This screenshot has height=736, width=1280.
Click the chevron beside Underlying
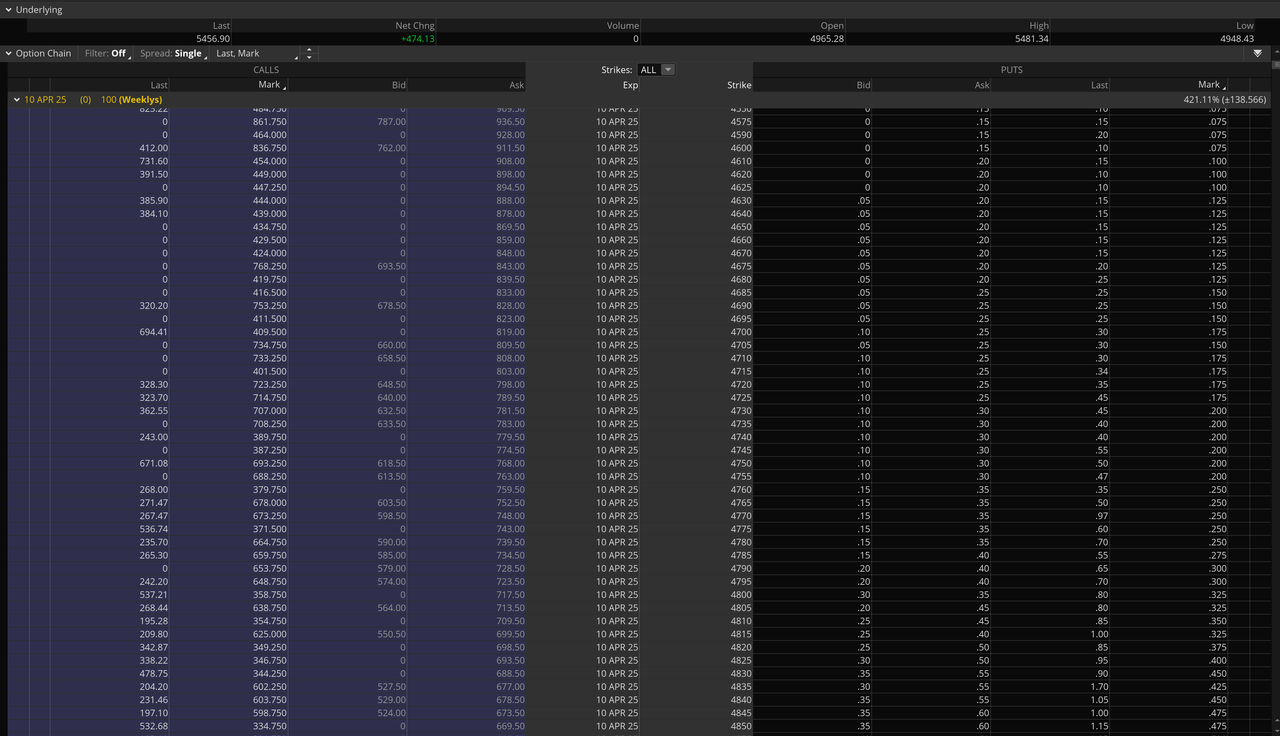9,9
